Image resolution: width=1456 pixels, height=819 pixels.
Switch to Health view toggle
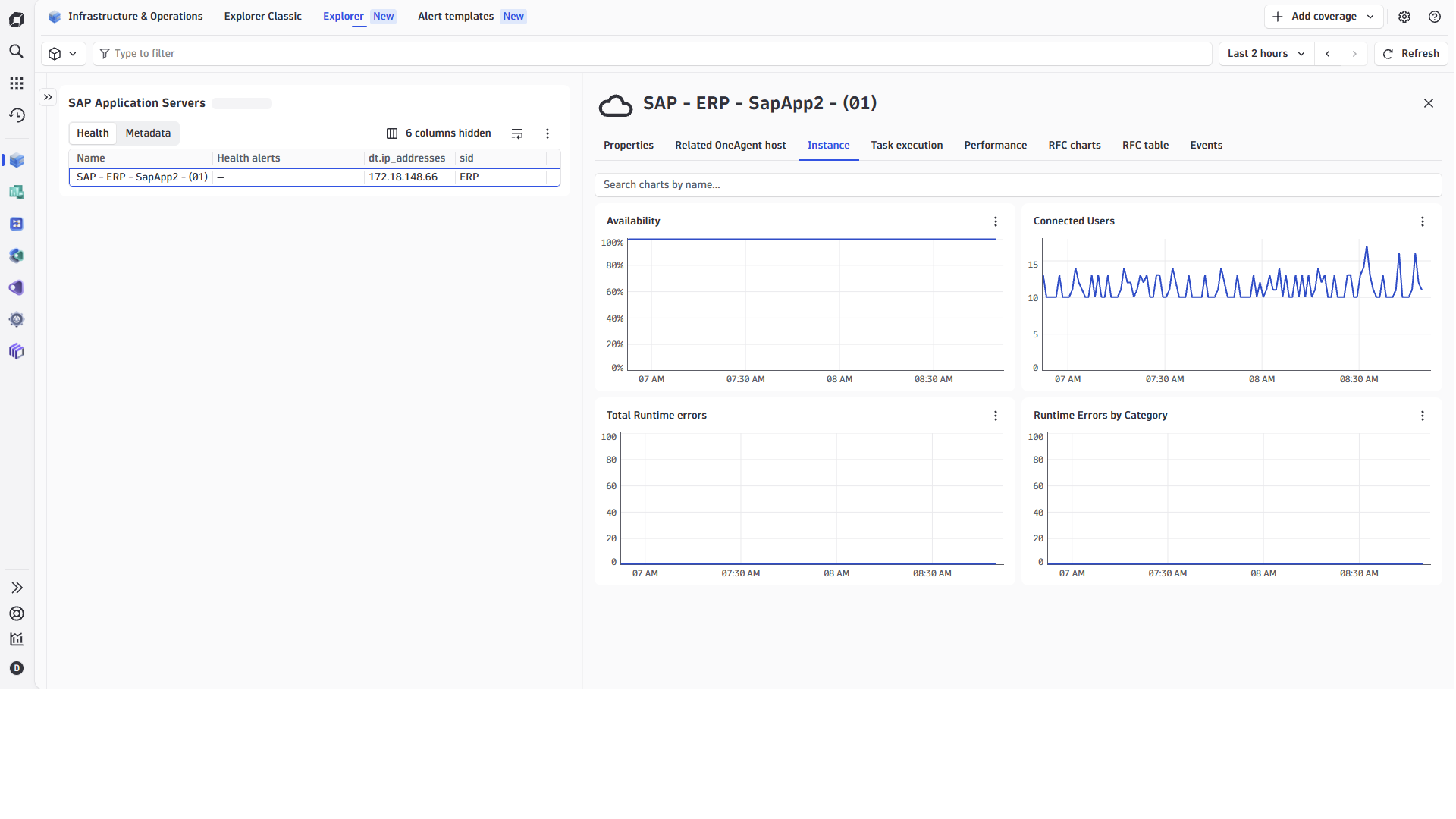click(93, 133)
